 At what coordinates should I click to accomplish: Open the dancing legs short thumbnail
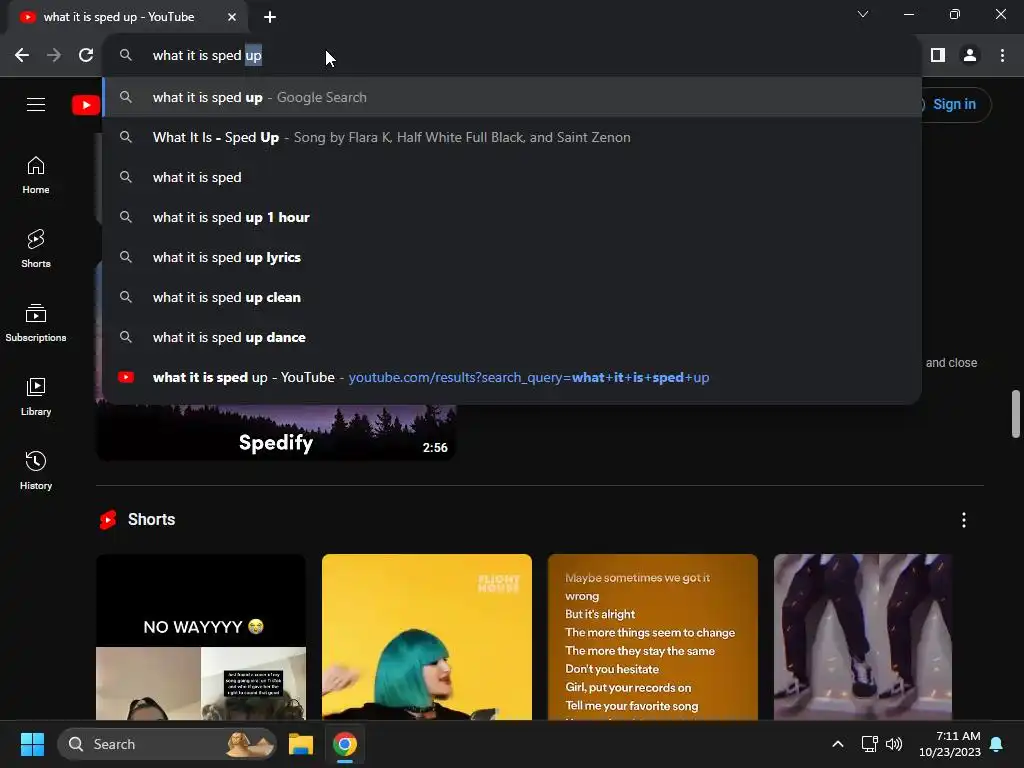tap(863, 637)
